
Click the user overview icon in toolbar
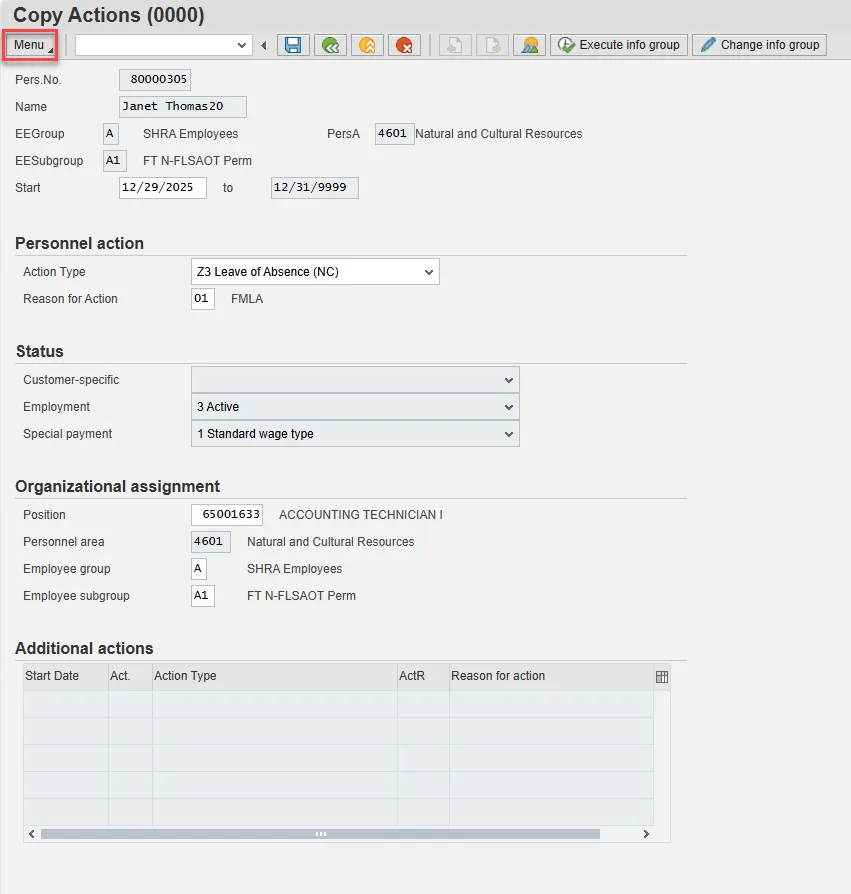pyautogui.click(x=529, y=45)
